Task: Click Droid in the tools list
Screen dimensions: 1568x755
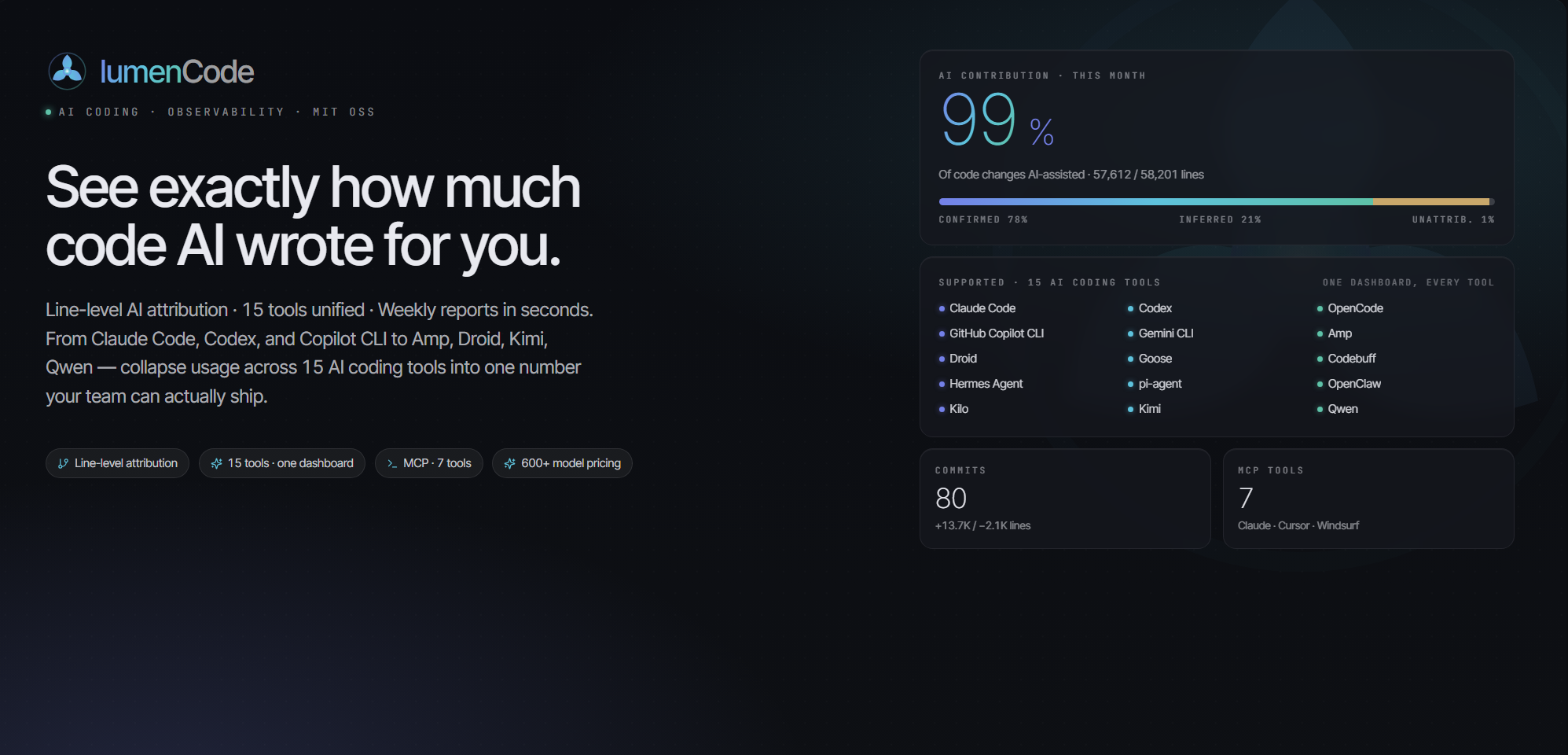Action: (x=963, y=359)
